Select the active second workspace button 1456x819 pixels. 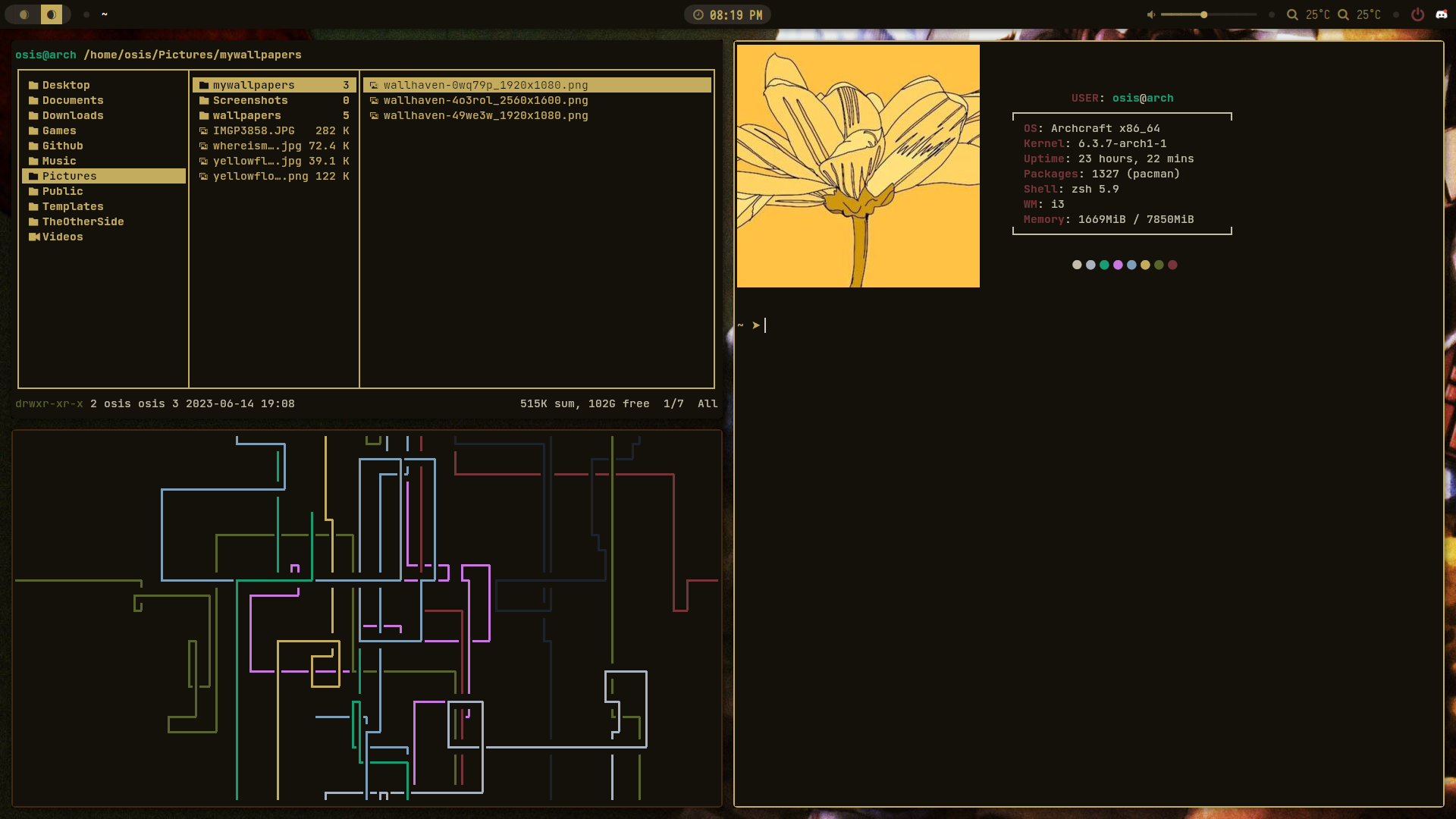tap(52, 14)
